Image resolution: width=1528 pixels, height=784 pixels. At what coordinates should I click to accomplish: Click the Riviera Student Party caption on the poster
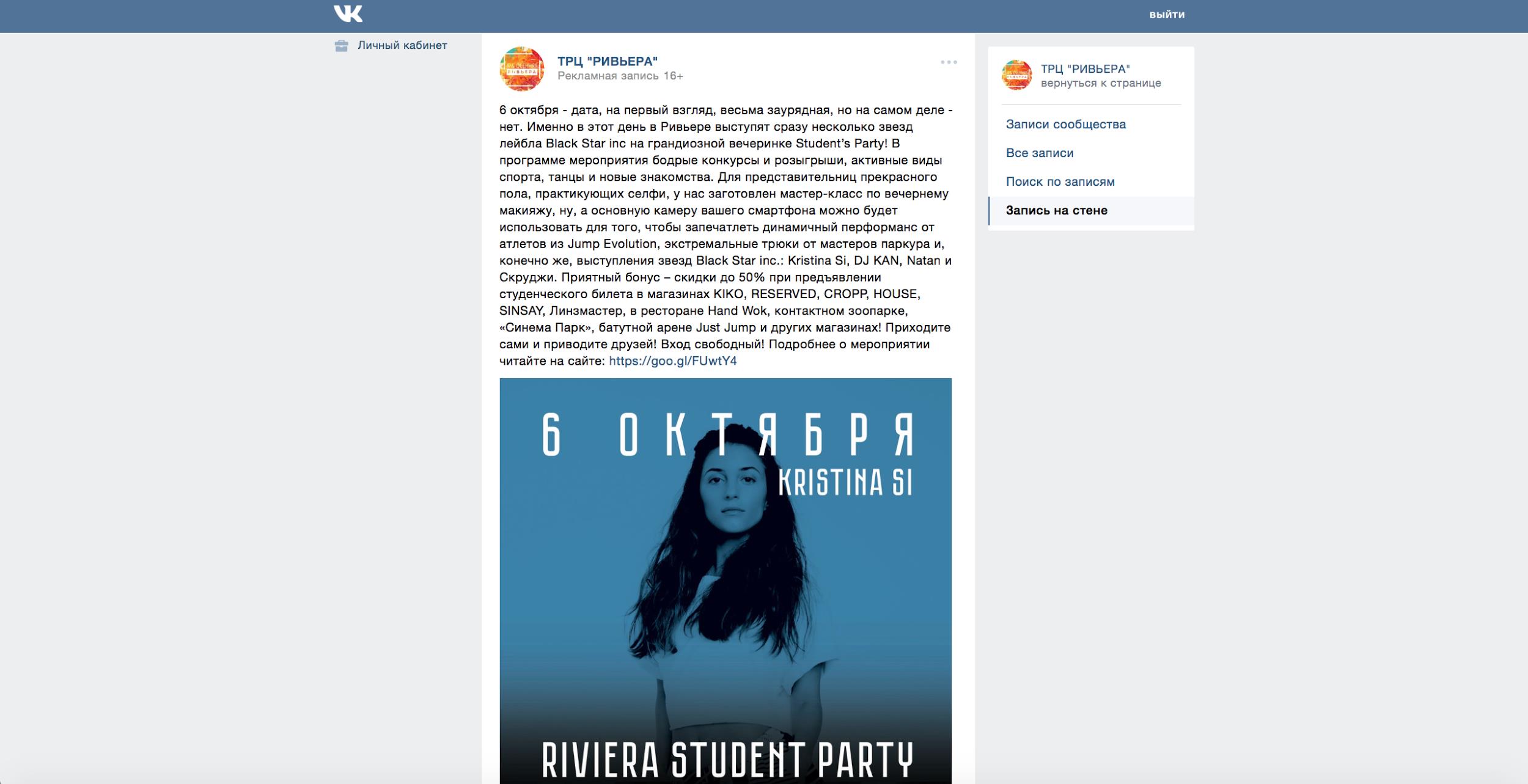pos(727,760)
